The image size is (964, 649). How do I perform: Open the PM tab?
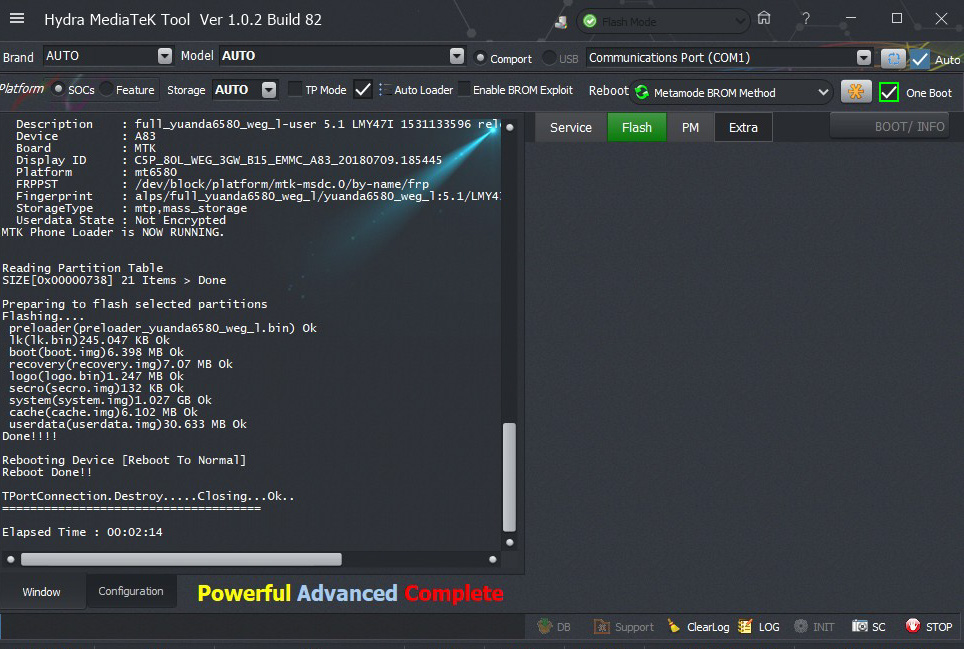[x=690, y=127]
